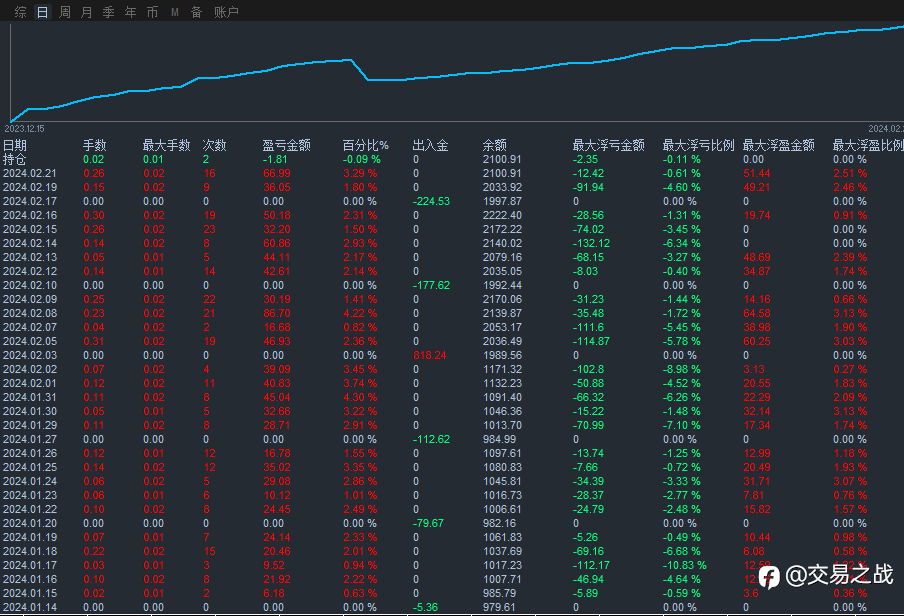Click the 2023.12.15 chart start date label
Screen dimensions: 904x616
24,128
